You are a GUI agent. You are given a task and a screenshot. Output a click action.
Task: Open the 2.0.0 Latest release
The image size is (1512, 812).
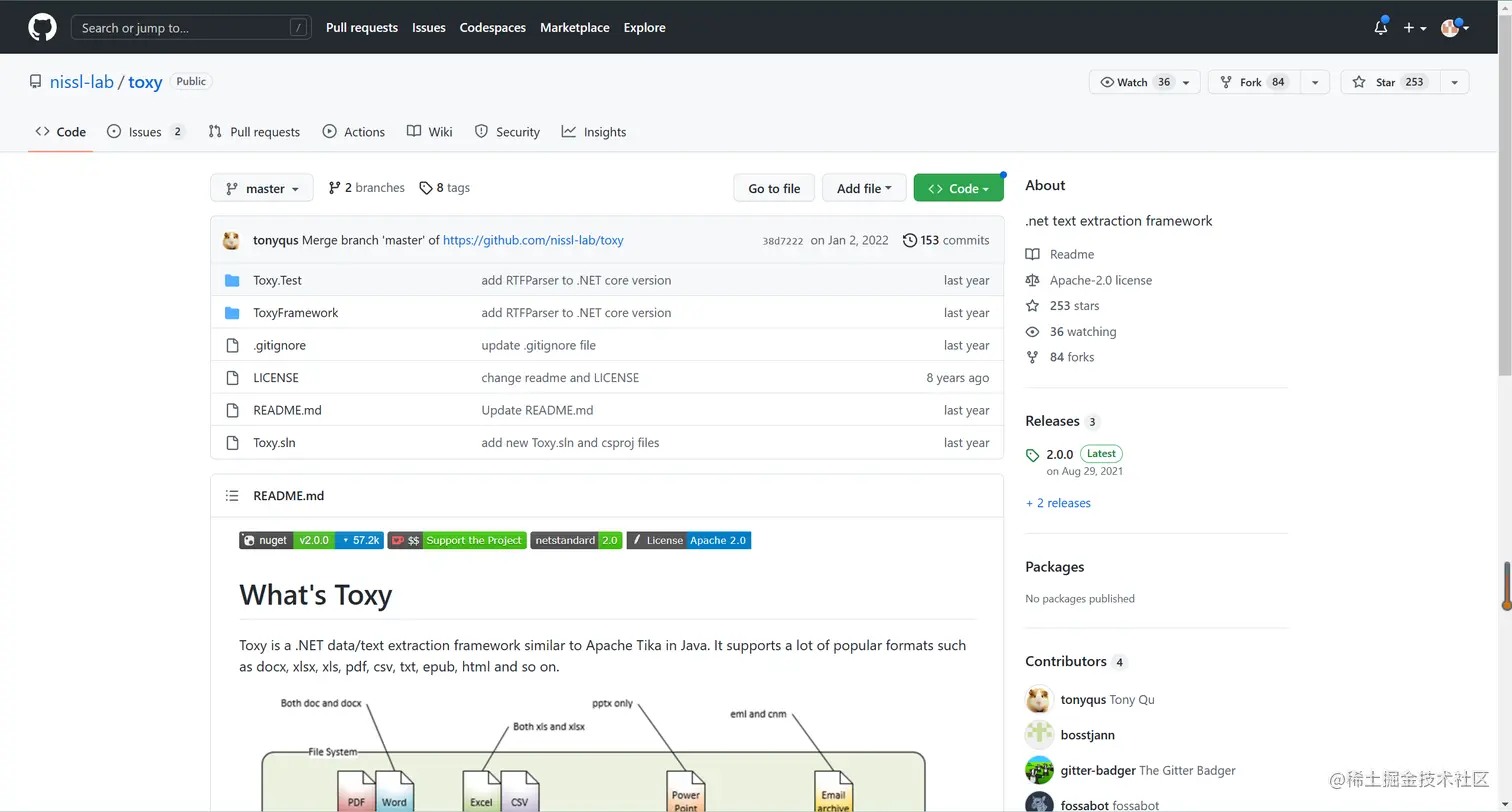[x=1074, y=454]
